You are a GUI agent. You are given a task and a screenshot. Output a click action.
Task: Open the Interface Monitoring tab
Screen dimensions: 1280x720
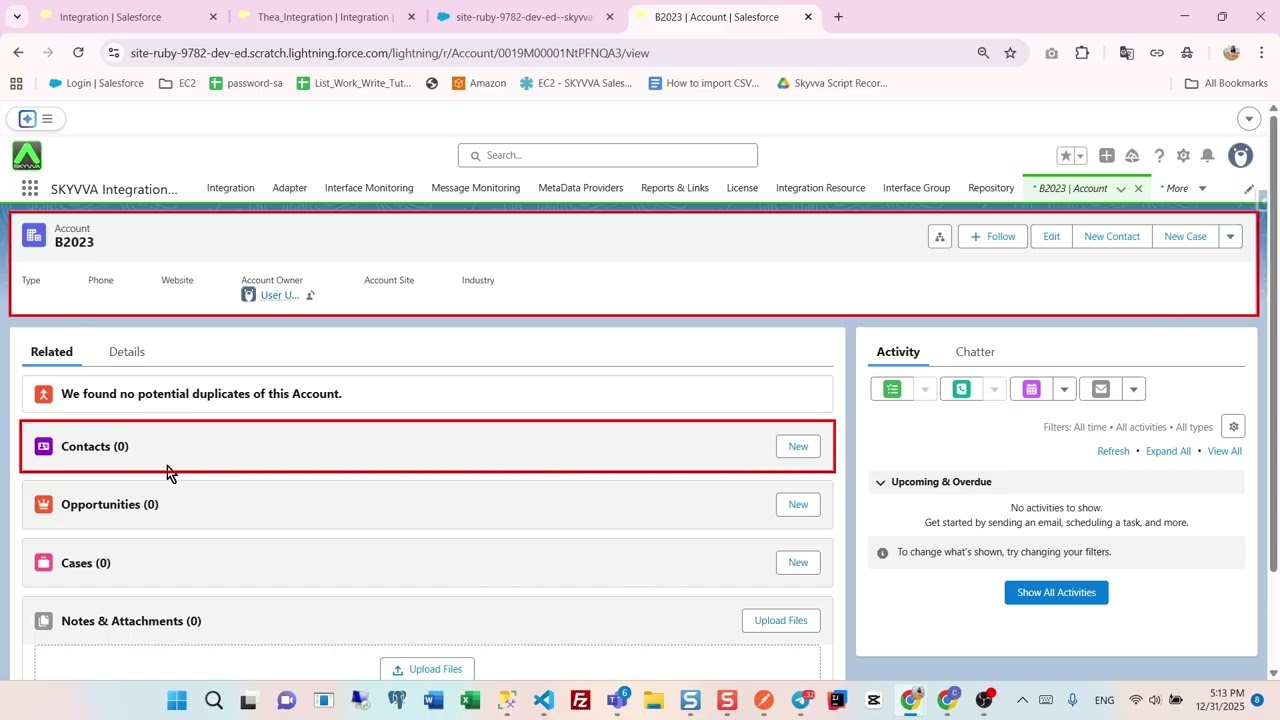[369, 188]
